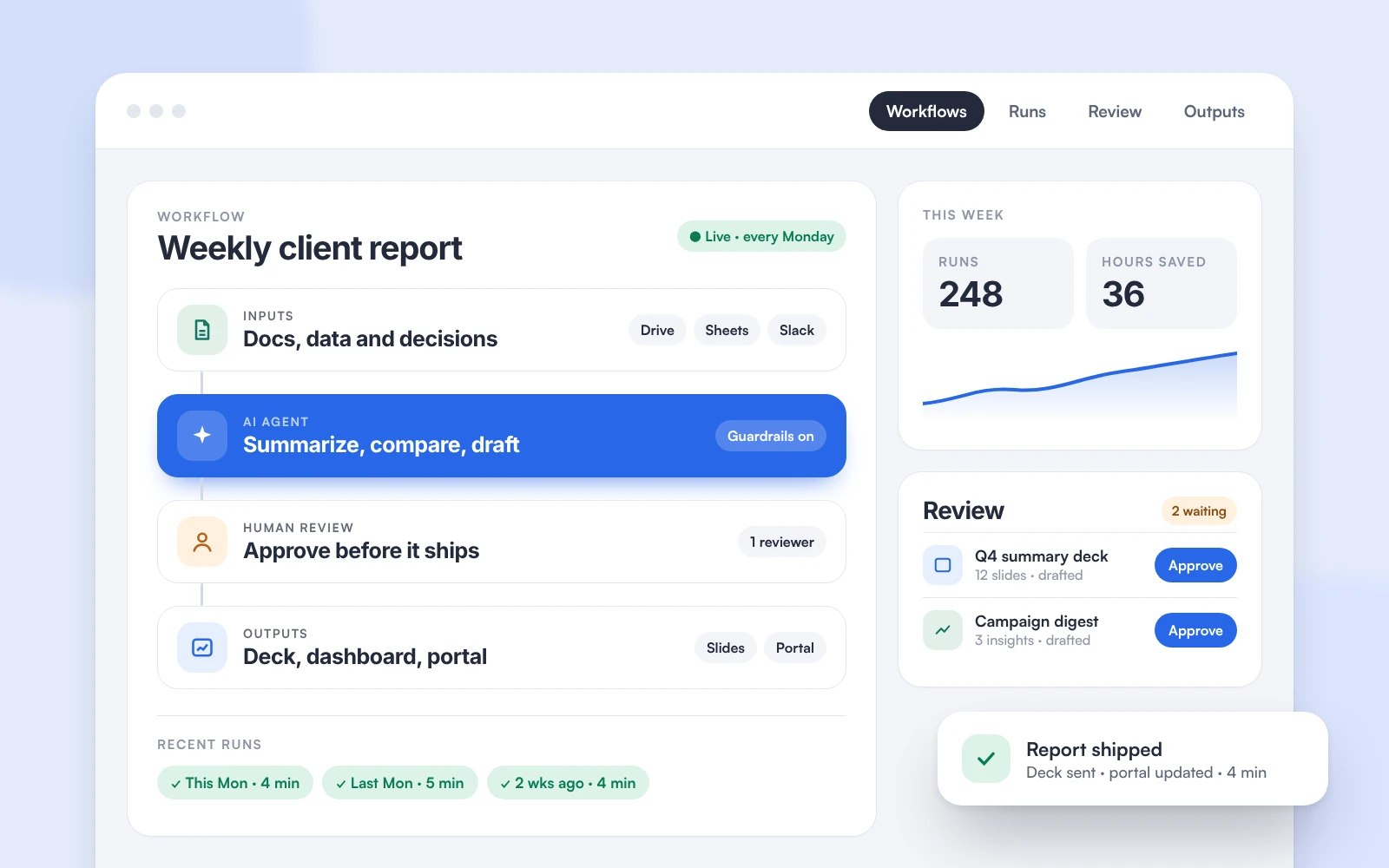Click the Slack source chip
Viewport: 1389px width, 868px height.
797,330
